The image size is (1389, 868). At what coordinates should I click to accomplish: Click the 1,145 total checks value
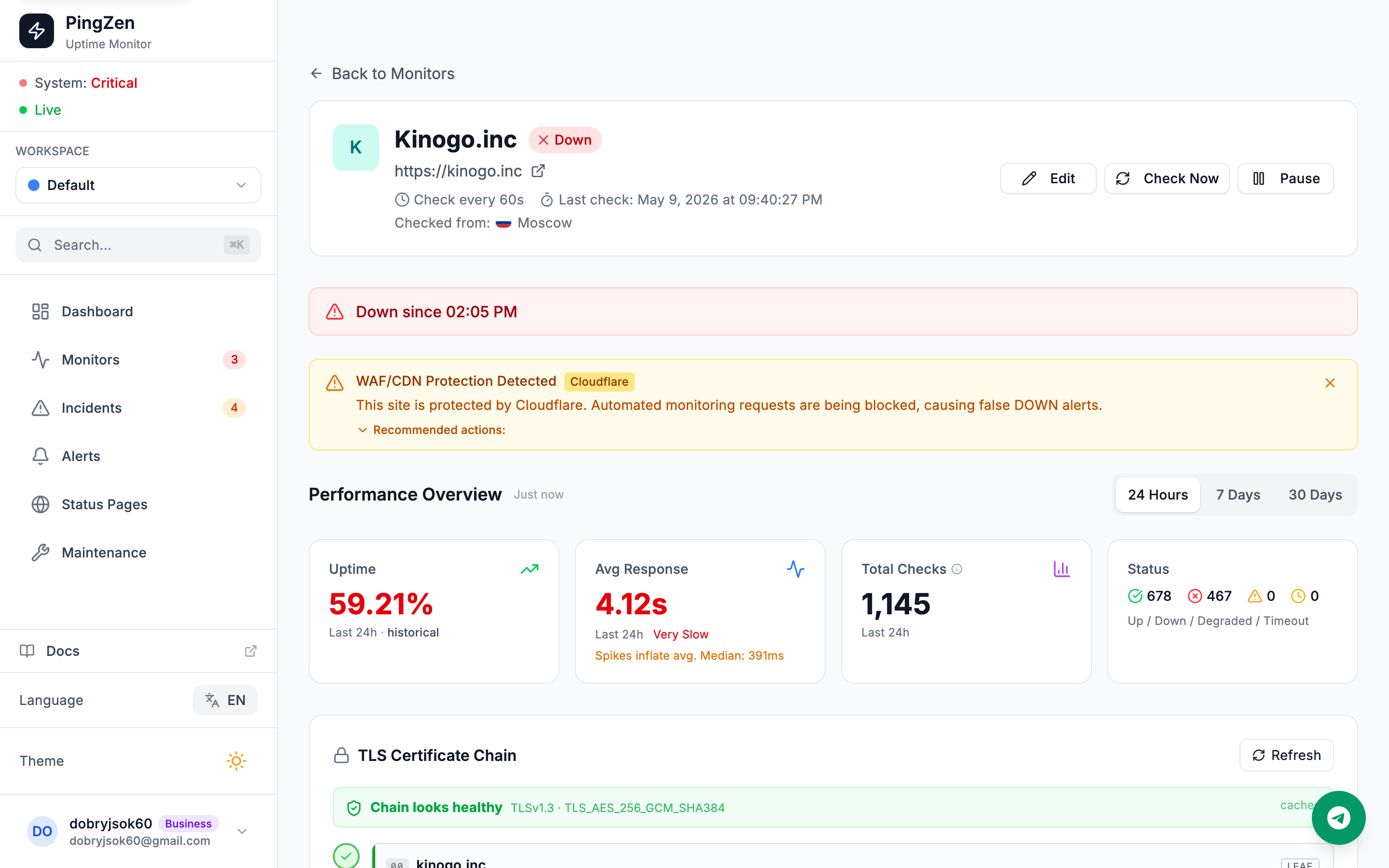point(896,604)
